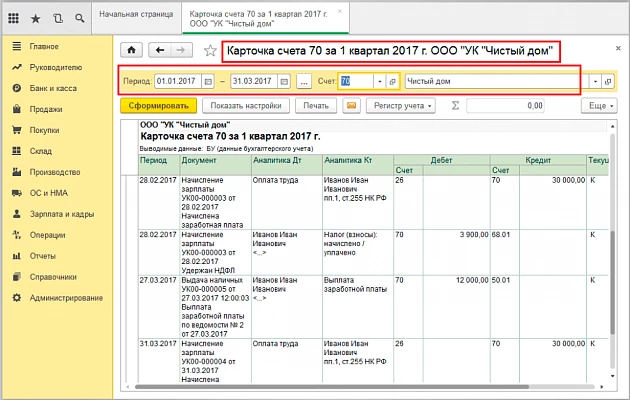This screenshot has height=400, width=630.
Task: Click the vertical scrollbar of the report
Action: [x=612, y=283]
